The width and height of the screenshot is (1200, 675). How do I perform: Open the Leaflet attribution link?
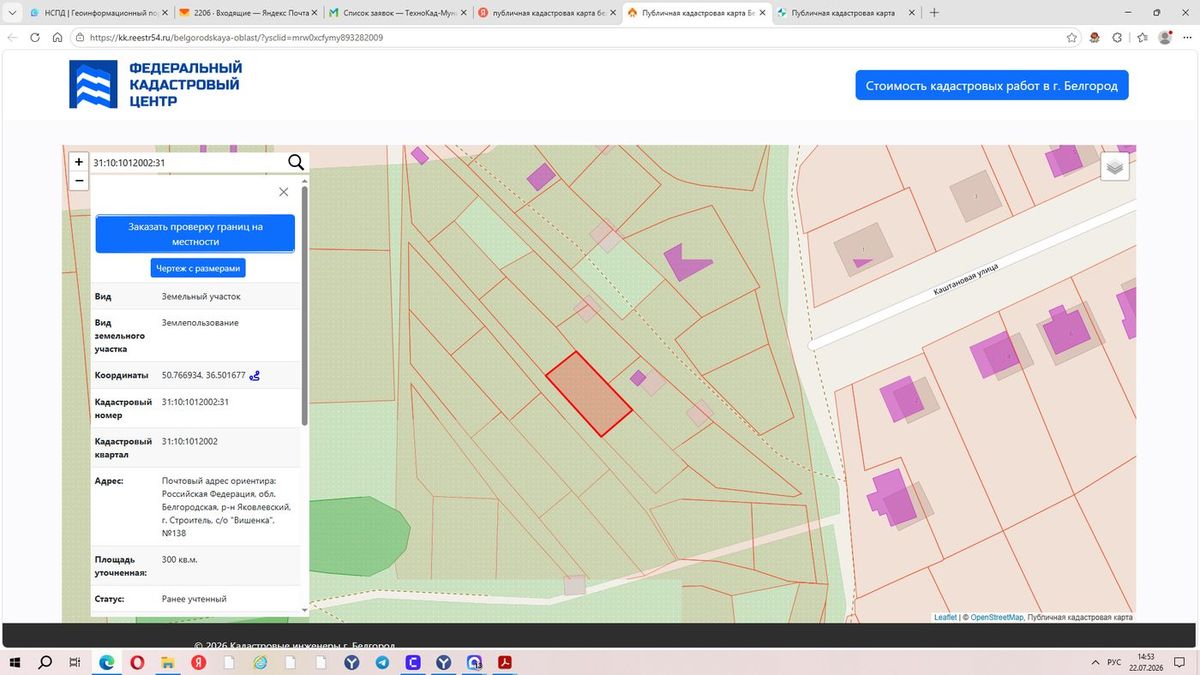tap(945, 617)
